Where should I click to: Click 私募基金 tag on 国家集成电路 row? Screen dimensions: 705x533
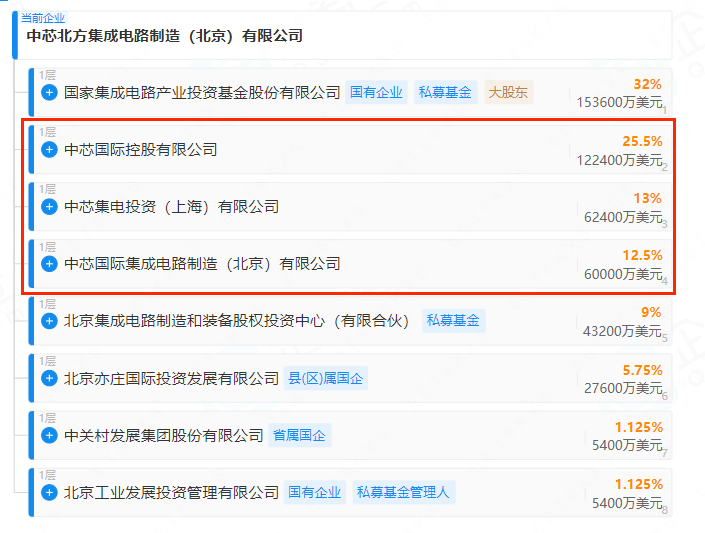pos(446,93)
